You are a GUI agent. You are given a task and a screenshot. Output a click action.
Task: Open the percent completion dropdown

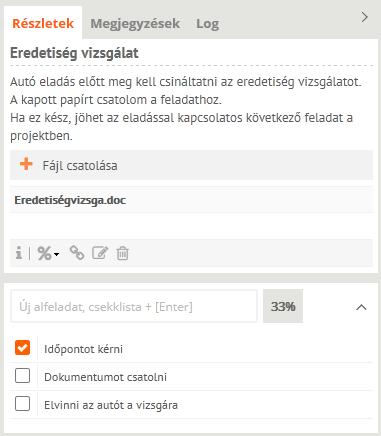coord(48,253)
